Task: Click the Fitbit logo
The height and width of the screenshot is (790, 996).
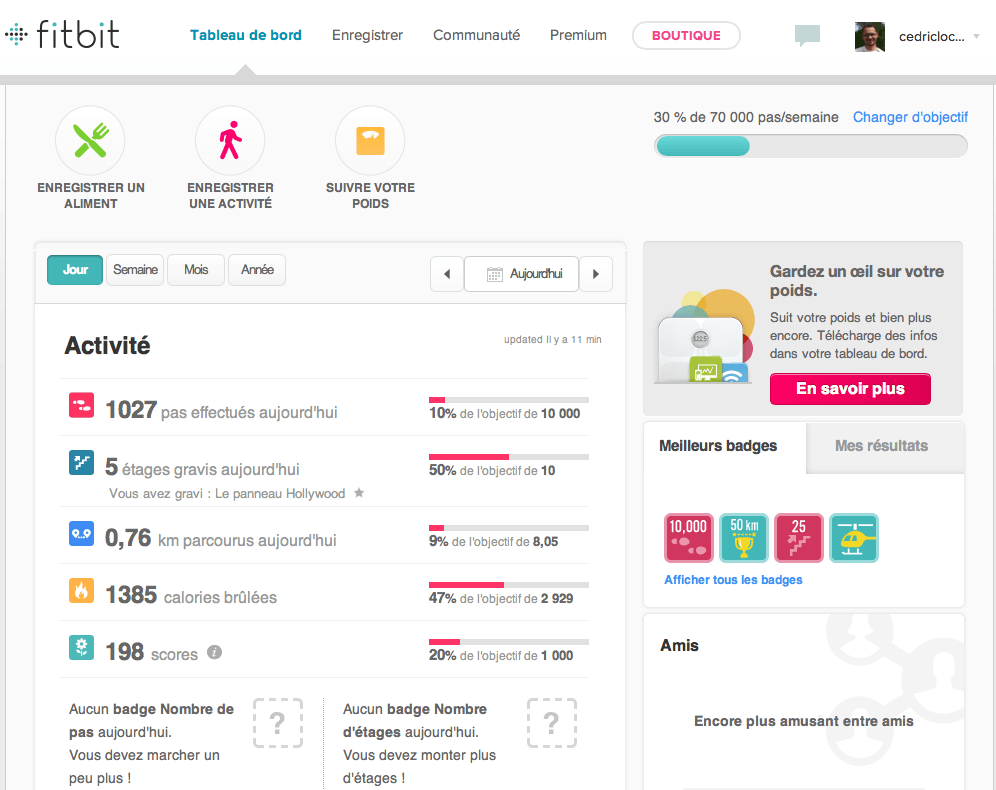Action: [x=62, y=34]
